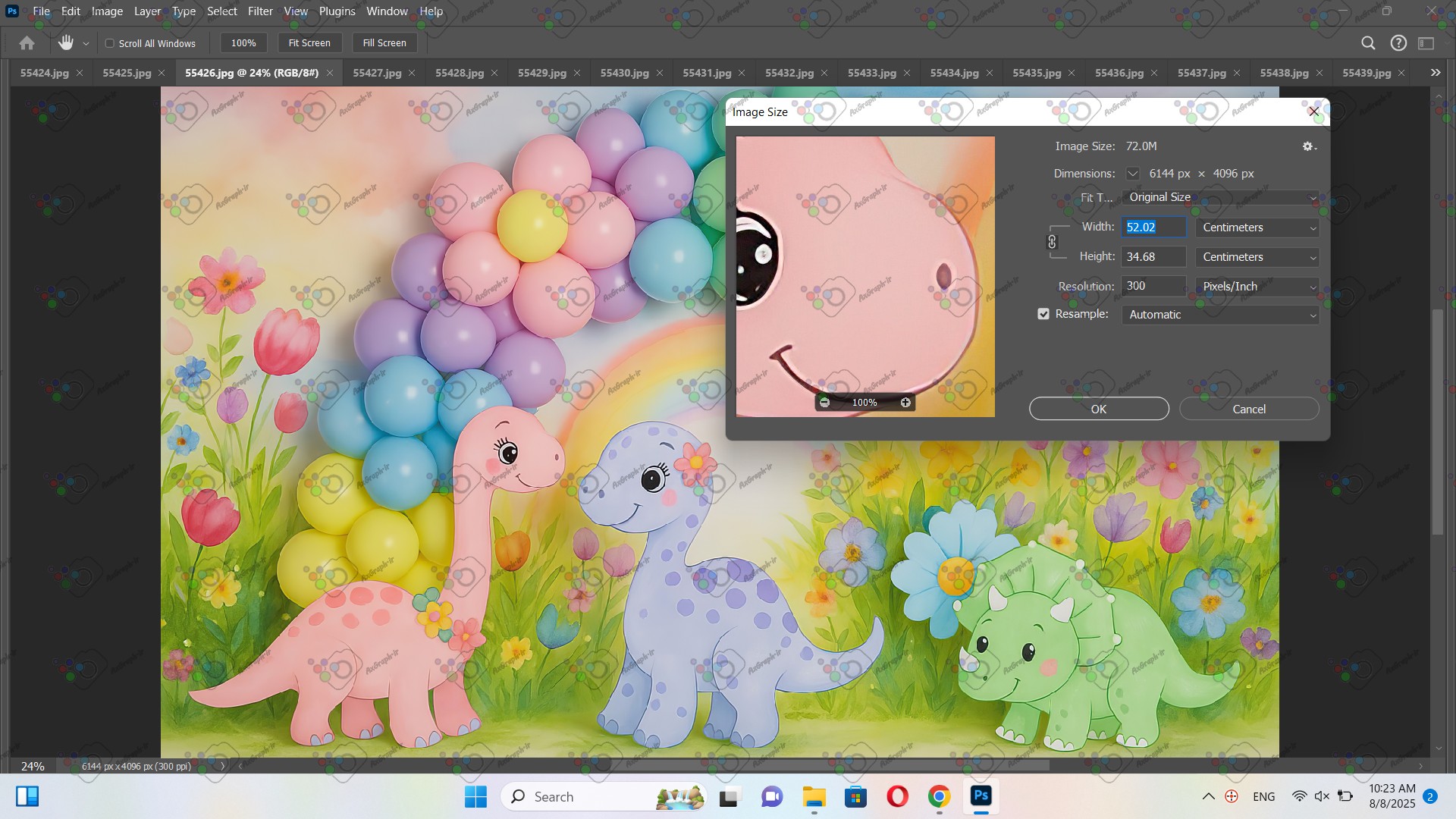Uncheck the Resample checkbox

(1043, 314)
